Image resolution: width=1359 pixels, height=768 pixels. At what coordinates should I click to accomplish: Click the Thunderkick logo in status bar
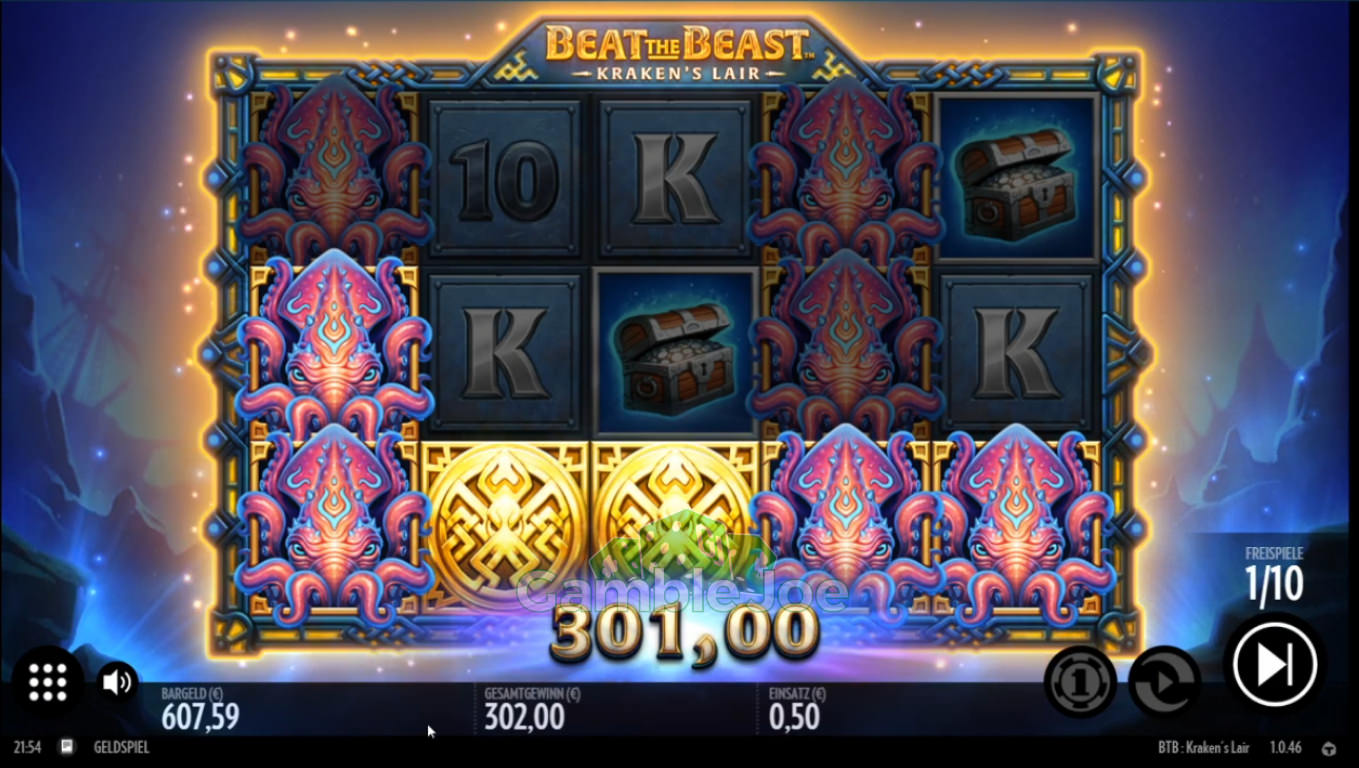tap(1328, 748)
